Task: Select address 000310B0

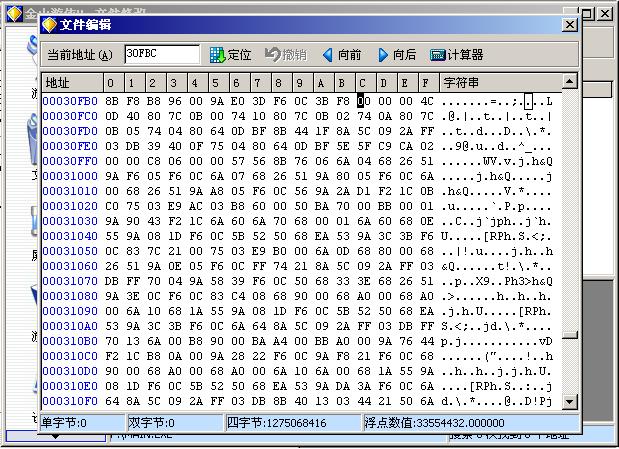Action: pyautogui.click(x=70, y=341)
